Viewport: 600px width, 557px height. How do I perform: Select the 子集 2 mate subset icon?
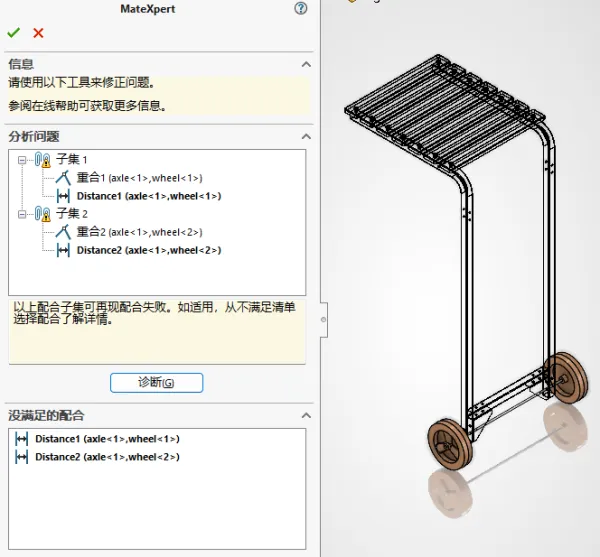pyautogui.click(x=43, y=214)
